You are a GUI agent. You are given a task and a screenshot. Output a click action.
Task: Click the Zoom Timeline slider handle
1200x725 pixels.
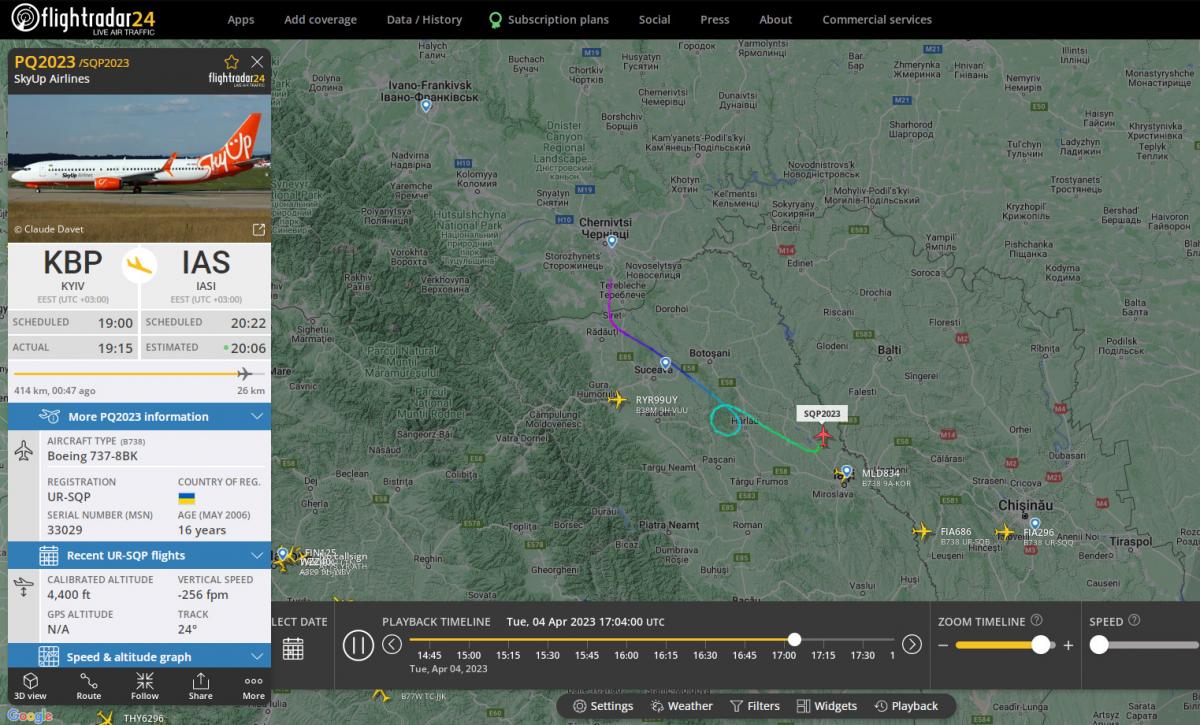pos(1040,645)
